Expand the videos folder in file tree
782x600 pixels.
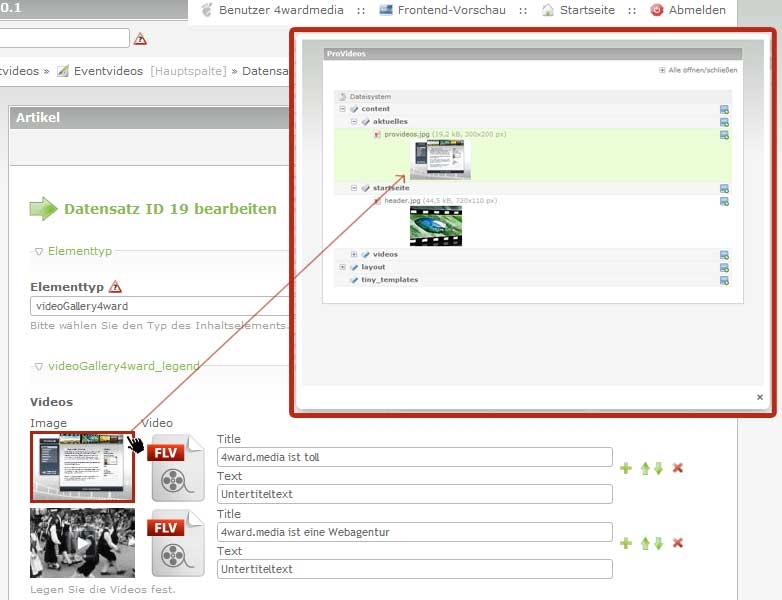354,255
